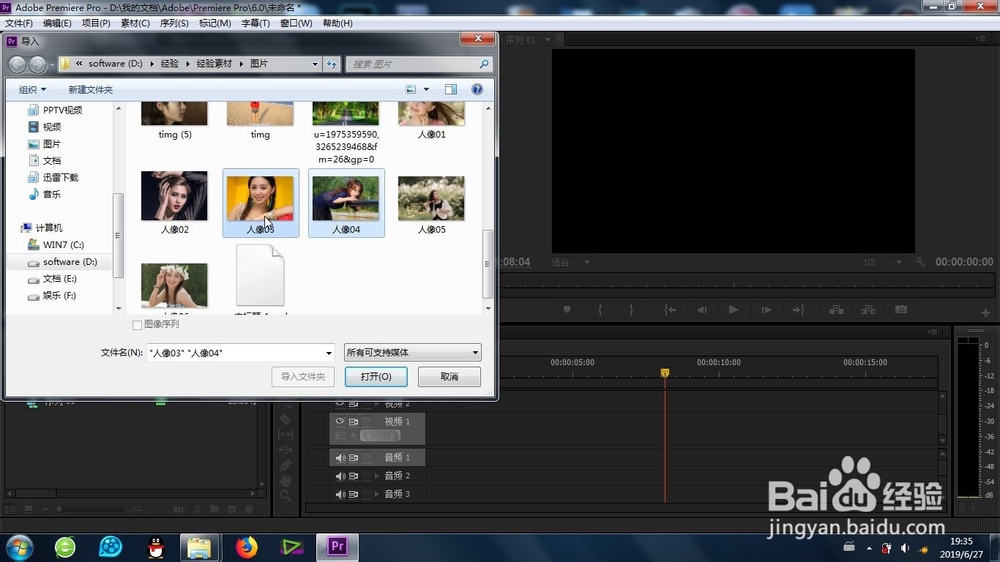The width and height of the screenshot is (1000, 562).
Task: Toggle sync lock on 视频 1 track
Action: tap(353, 422)
